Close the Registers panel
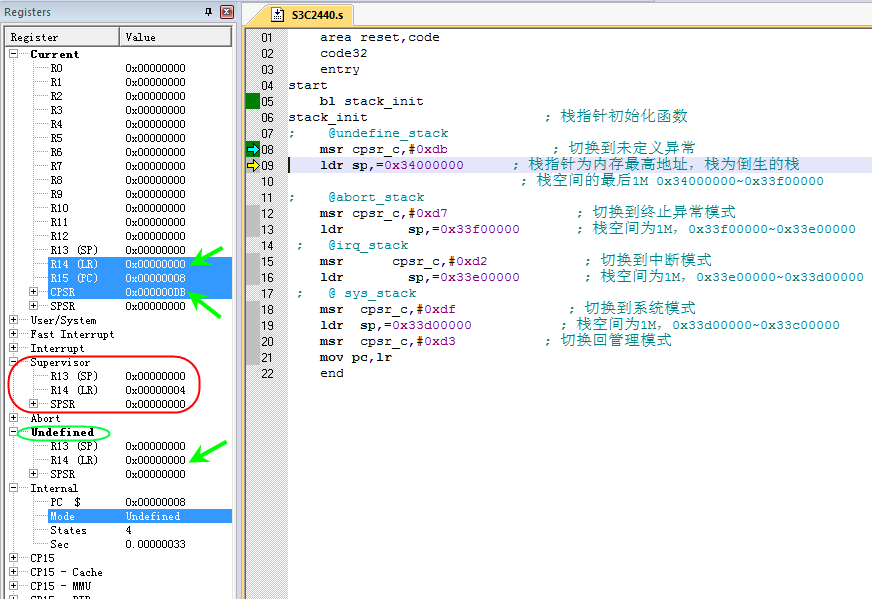The image size is (872, 599). pyautogui.click(x=226, y=12)
